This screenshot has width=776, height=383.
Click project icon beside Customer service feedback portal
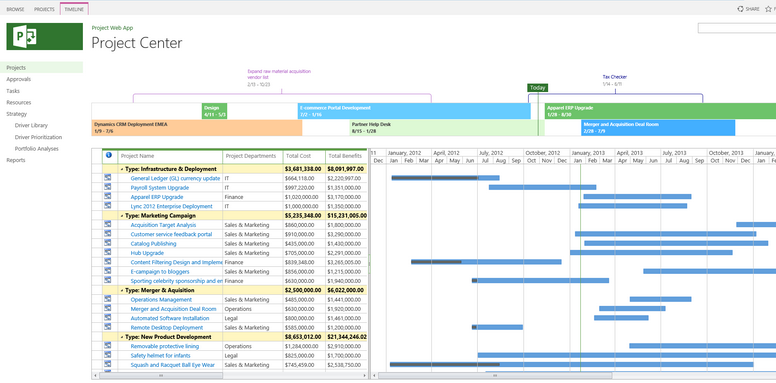pos(108,234)
